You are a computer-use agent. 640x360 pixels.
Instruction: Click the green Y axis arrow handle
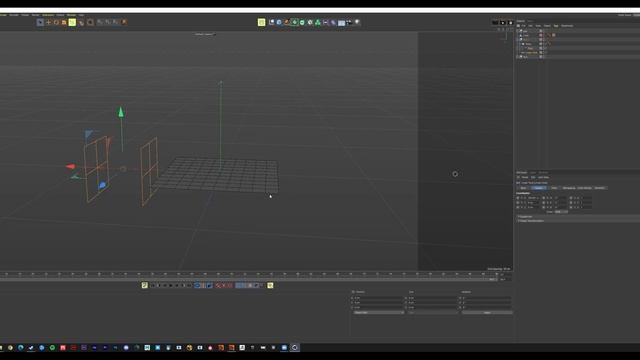click(121, 112)
